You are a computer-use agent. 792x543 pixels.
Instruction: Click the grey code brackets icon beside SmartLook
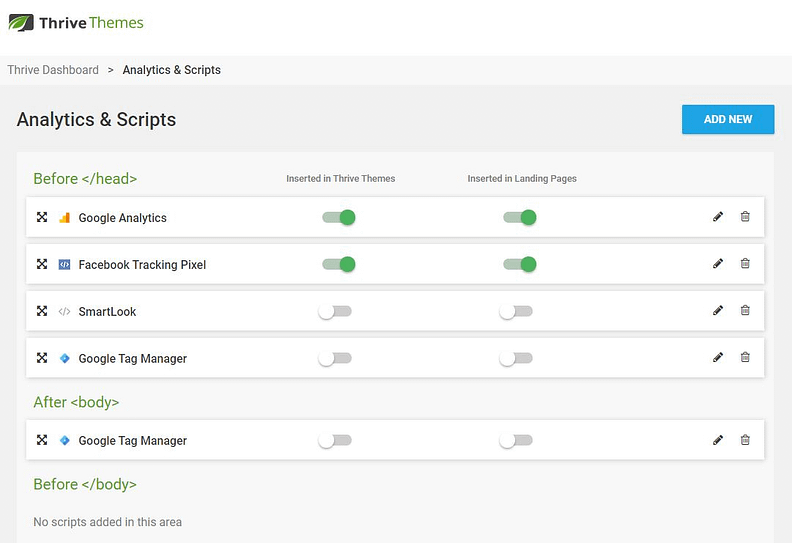pyautogui.click(x=65, y=312)
